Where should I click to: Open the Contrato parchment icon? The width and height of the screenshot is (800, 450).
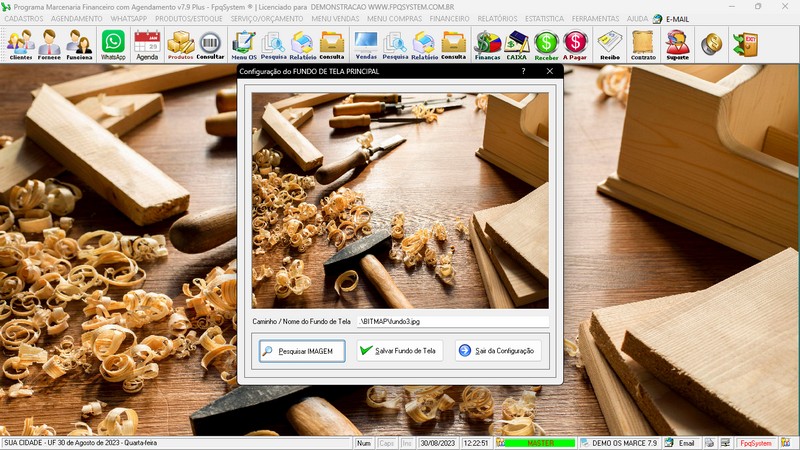(643, 44)
